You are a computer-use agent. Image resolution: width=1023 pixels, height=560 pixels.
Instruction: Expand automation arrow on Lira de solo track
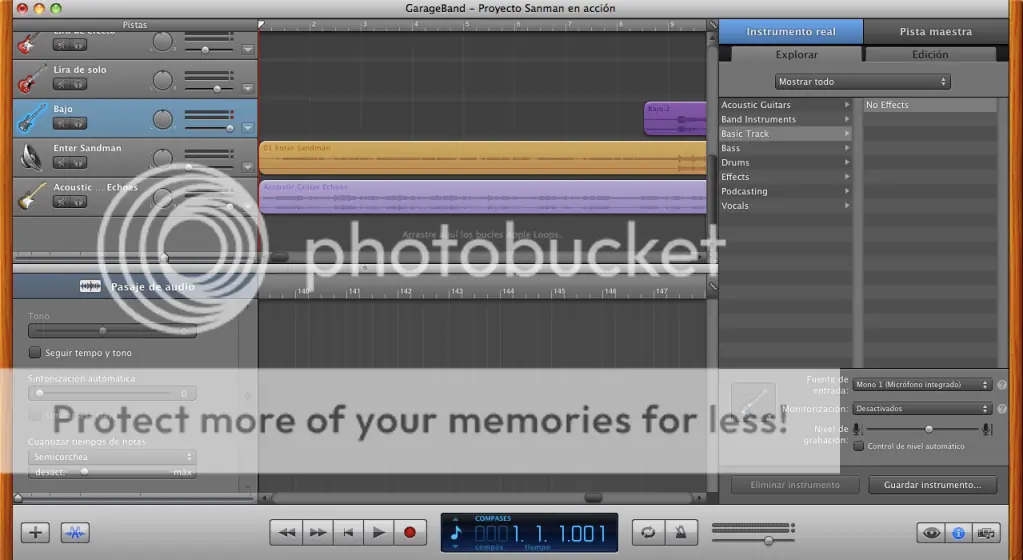tap(247, 88)
